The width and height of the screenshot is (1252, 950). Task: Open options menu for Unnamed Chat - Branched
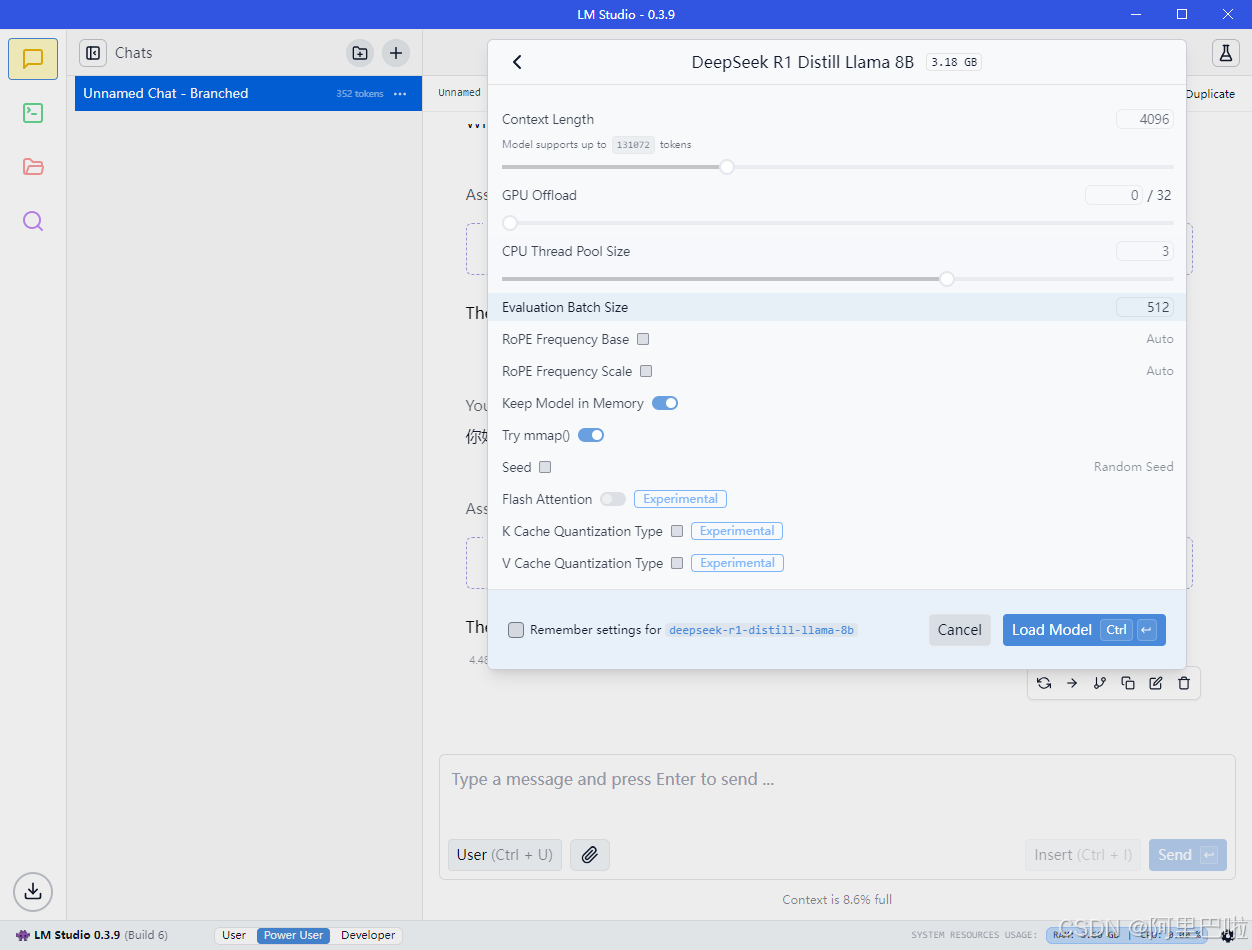click(400, 94)
